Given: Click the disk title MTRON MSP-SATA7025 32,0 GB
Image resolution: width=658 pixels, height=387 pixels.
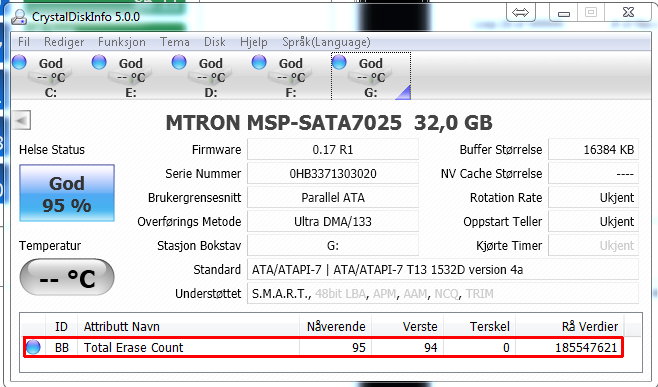Looking at the screenshot, I should (x=329, y=123).
